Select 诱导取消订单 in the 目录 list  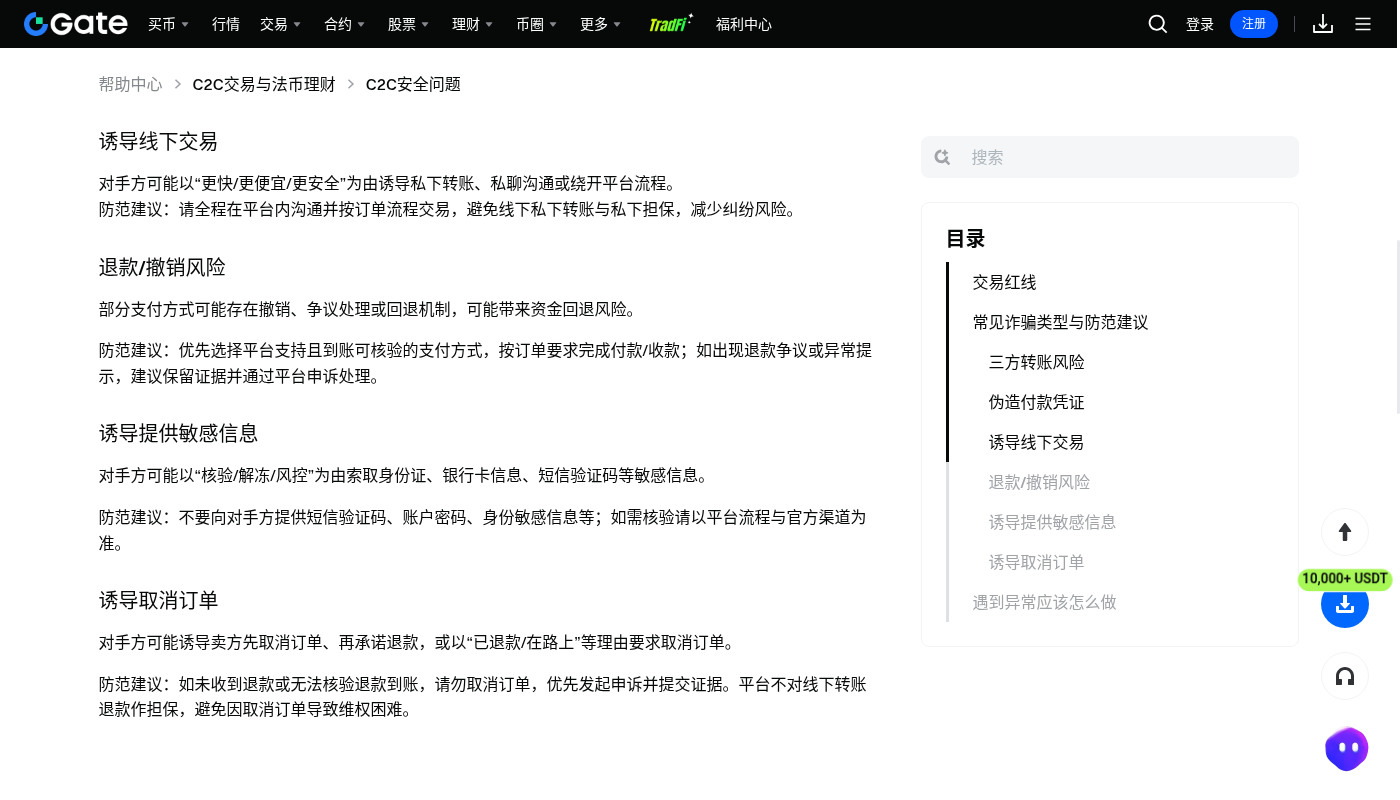tap(1037, 562)
